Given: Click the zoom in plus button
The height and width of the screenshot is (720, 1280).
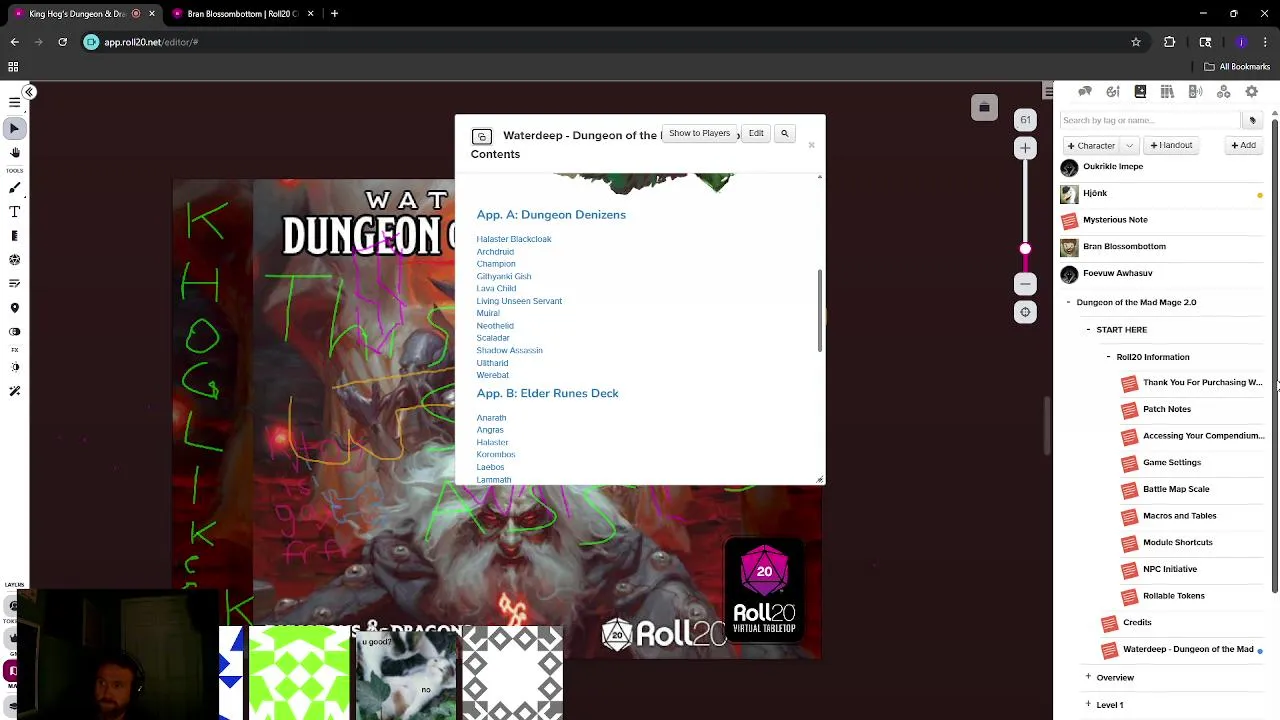Looking at the screenshot, I should coord(1025,148).
